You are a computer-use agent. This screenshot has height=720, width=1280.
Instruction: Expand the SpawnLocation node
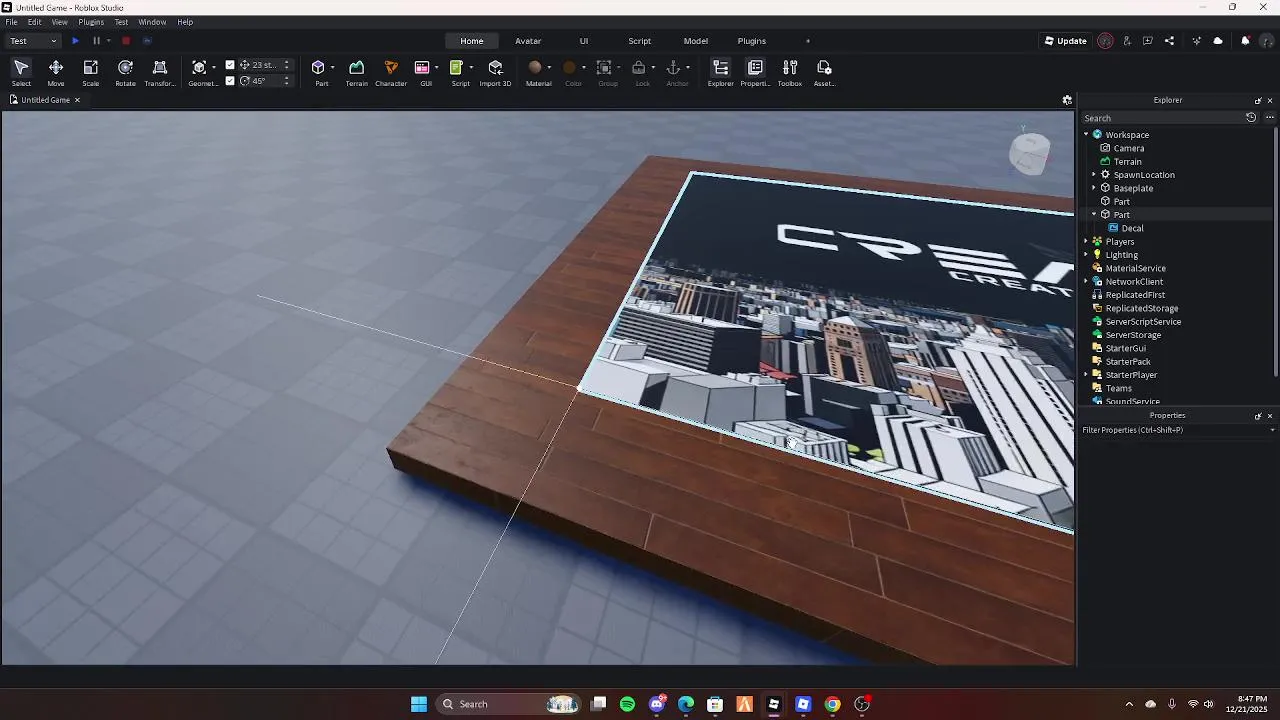(1094, 175)
